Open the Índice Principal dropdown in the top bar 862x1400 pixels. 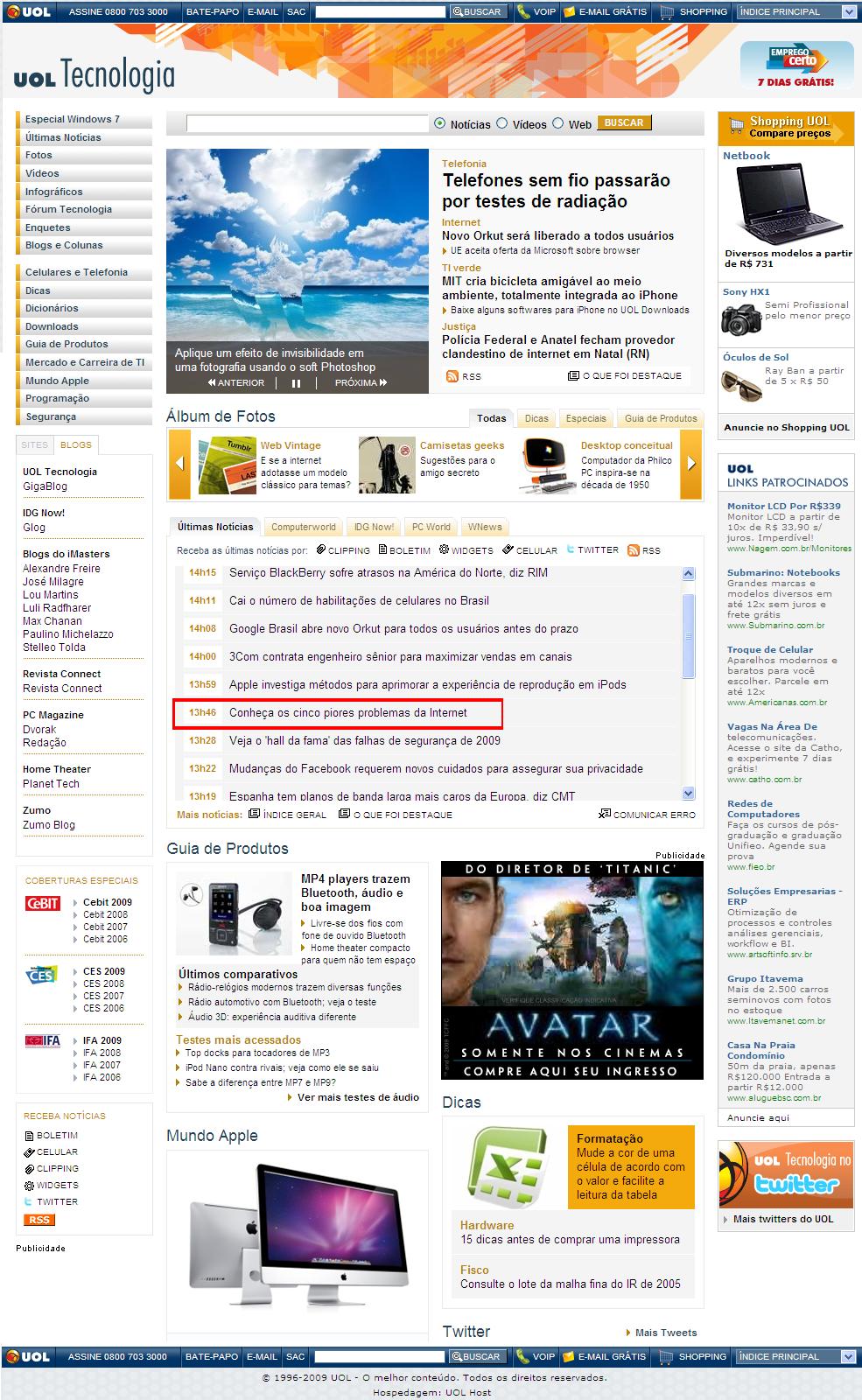848,12
